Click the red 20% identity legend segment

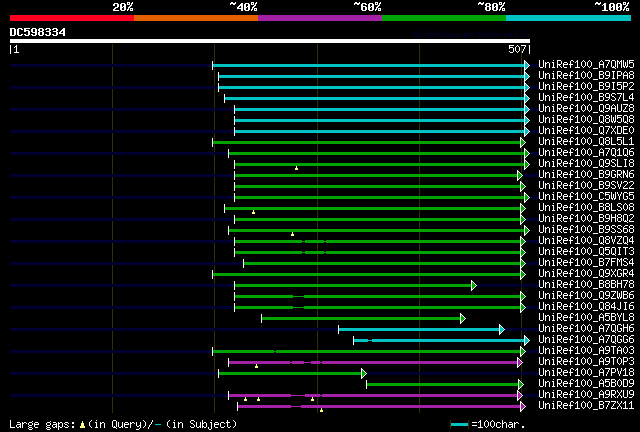point(72,18)
